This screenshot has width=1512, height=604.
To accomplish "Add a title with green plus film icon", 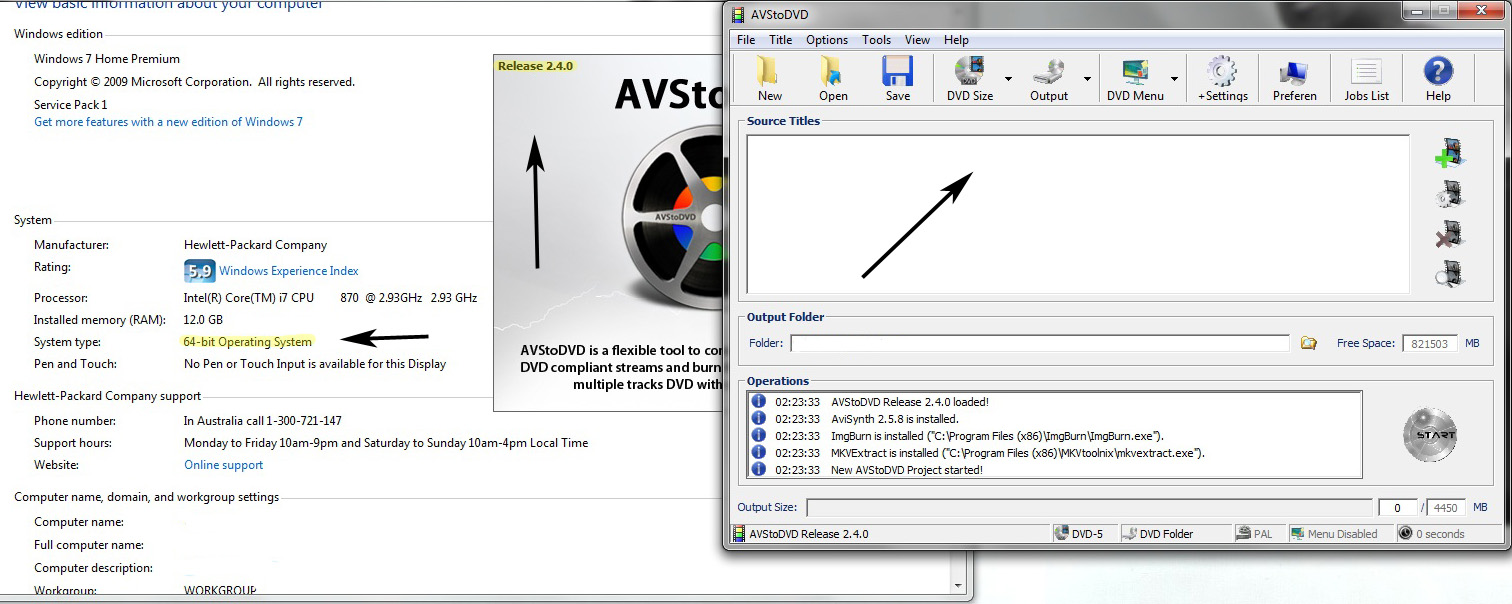I will tap(1449, 153).
